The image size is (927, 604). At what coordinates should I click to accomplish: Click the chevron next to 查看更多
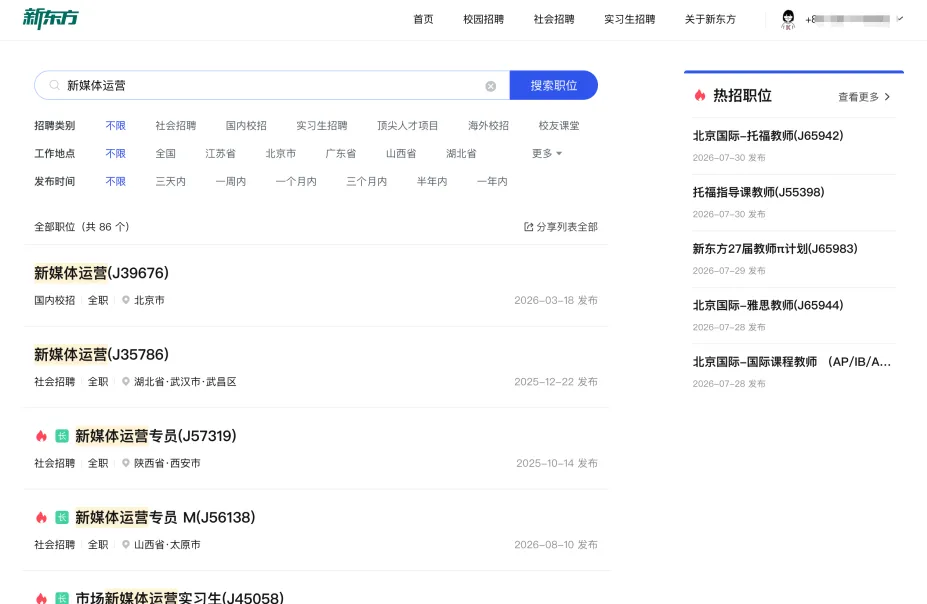point(887,97)
